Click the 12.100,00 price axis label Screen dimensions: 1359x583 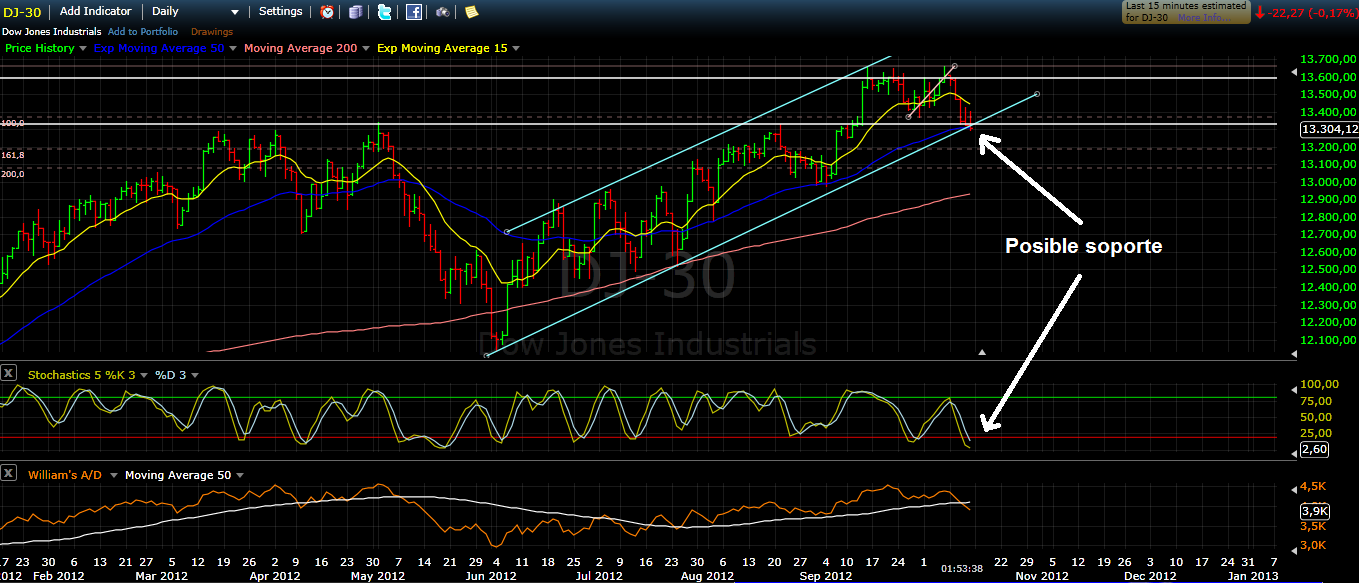pyautogui.click(x=1326, y=341)
